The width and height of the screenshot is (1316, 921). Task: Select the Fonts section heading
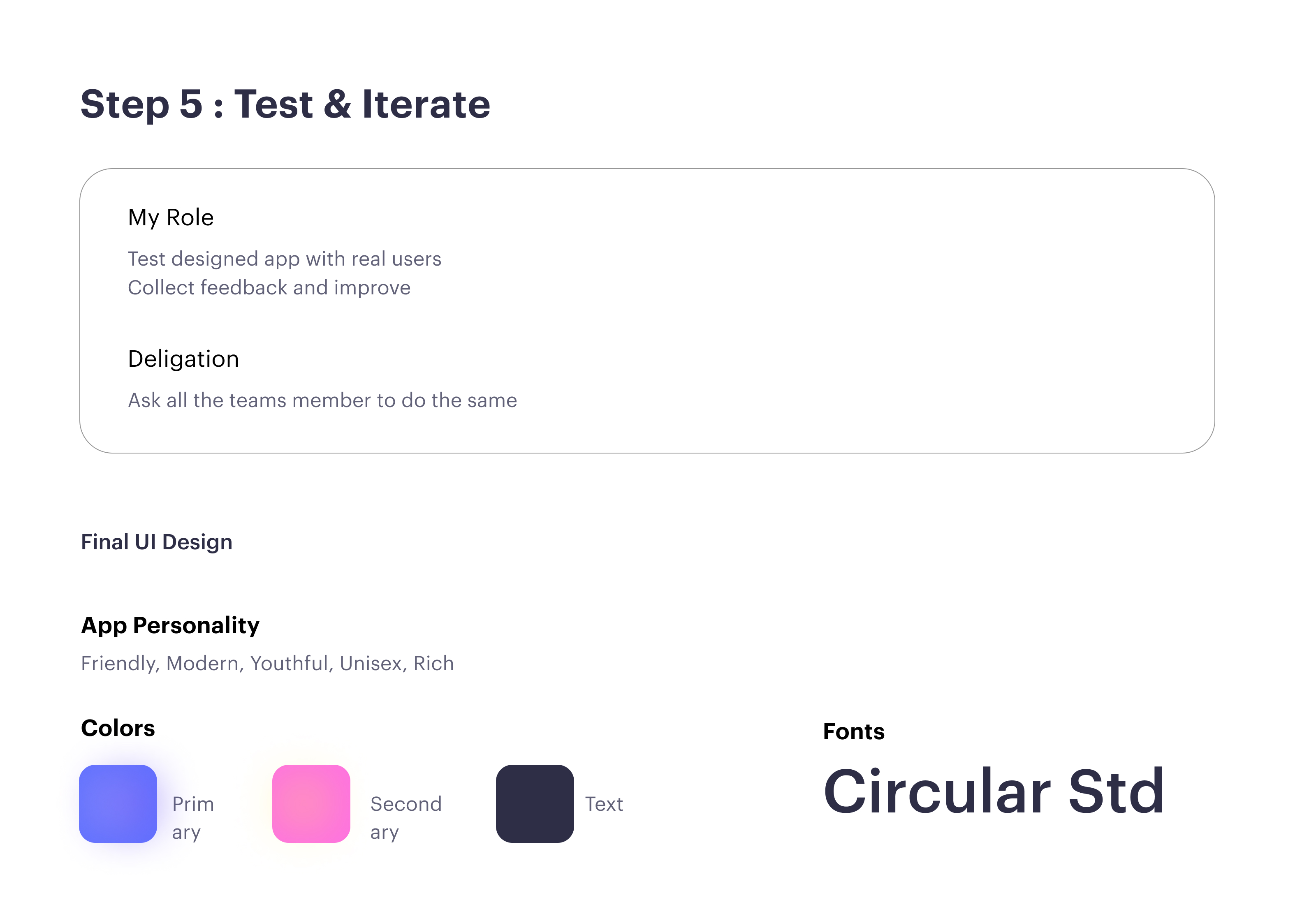click(x=854, y=731)
